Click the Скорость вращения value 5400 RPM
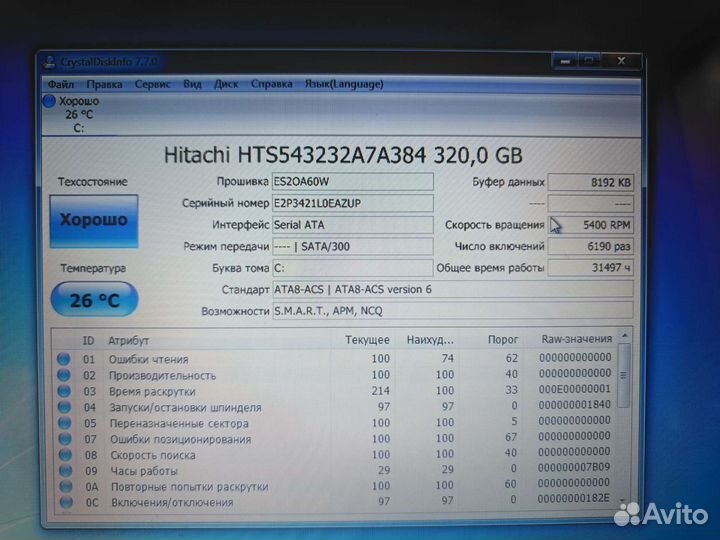720x540 pixels. pyautogui.click(x=591, y=225)
